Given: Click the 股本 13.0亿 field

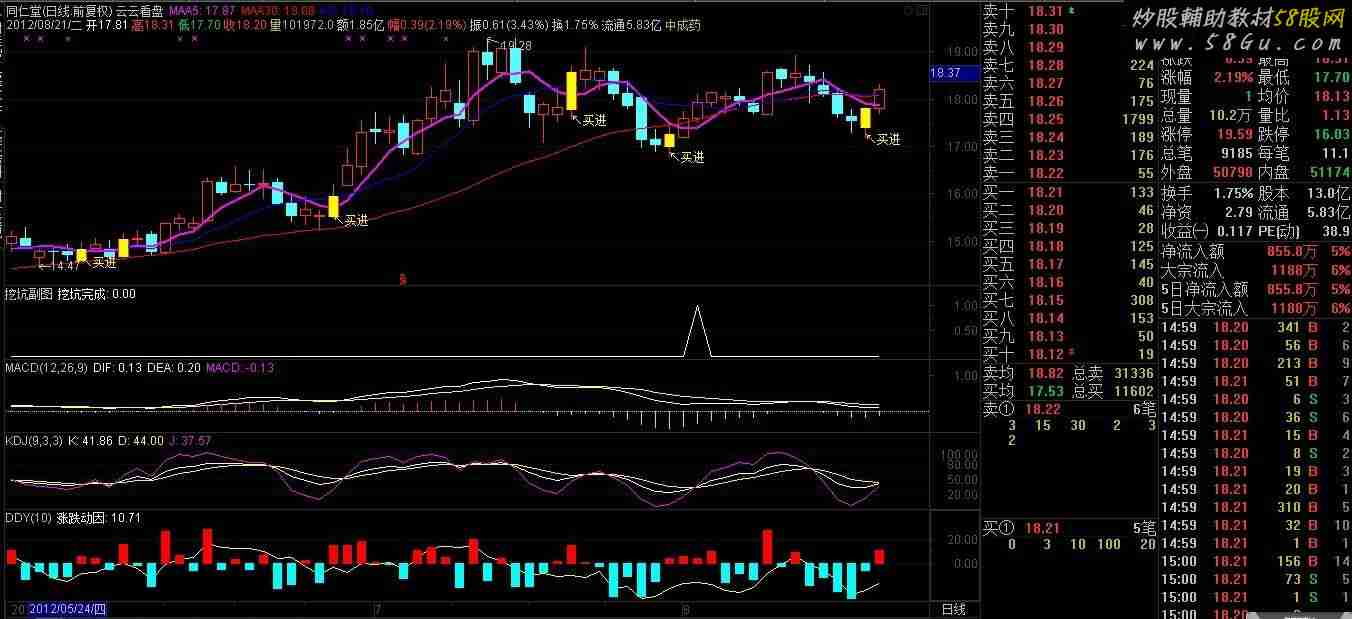Looking at the screenshot, I should pyautogui.click(x=1304, y=193).
